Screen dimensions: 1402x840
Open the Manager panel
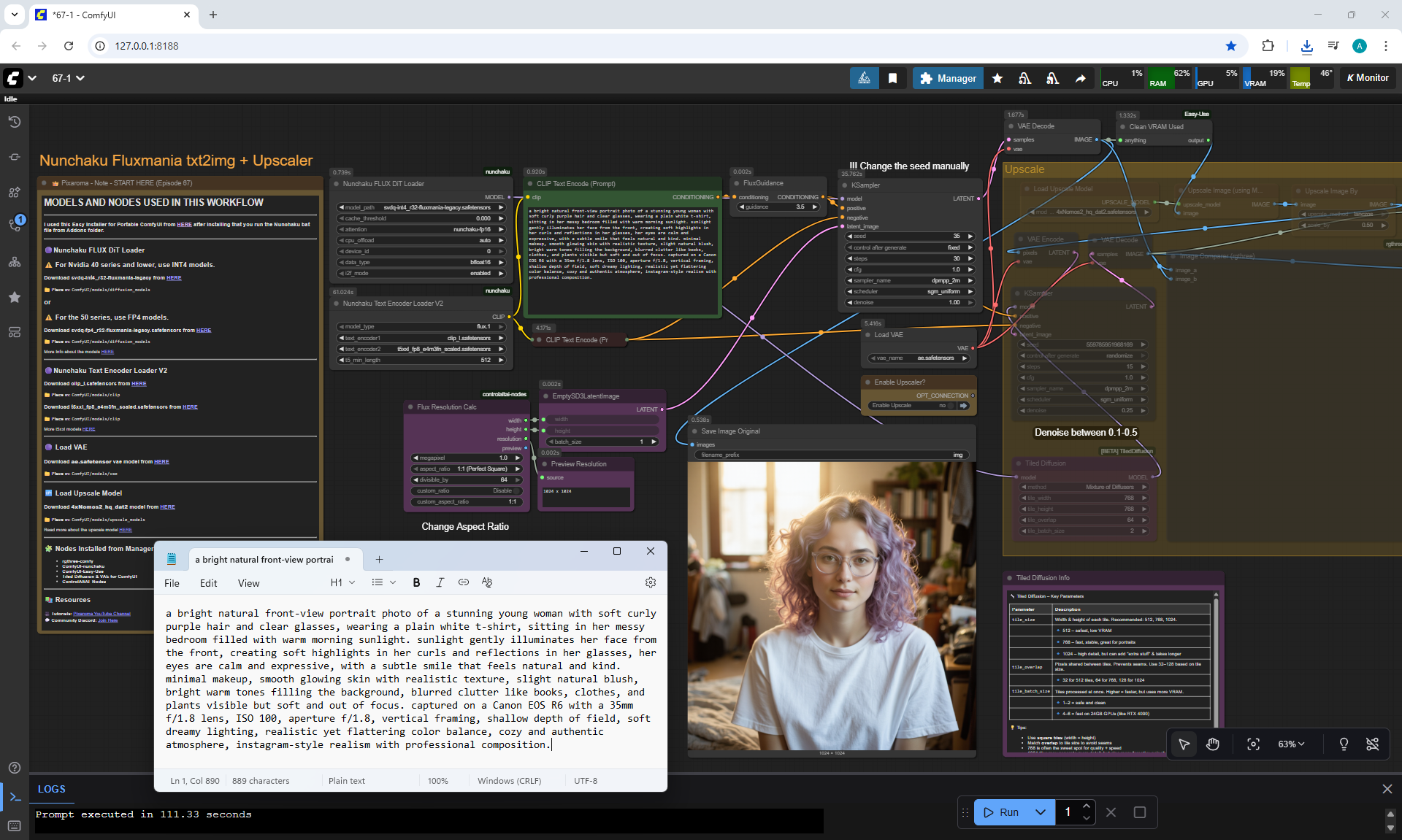click(947, 78)
